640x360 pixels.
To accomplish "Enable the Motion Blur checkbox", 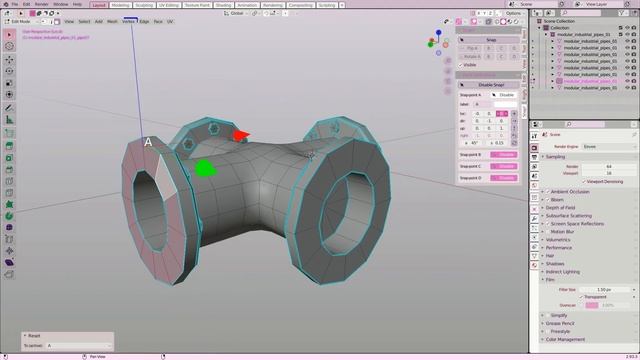I will pyautogui.click(x=548, y=231).
